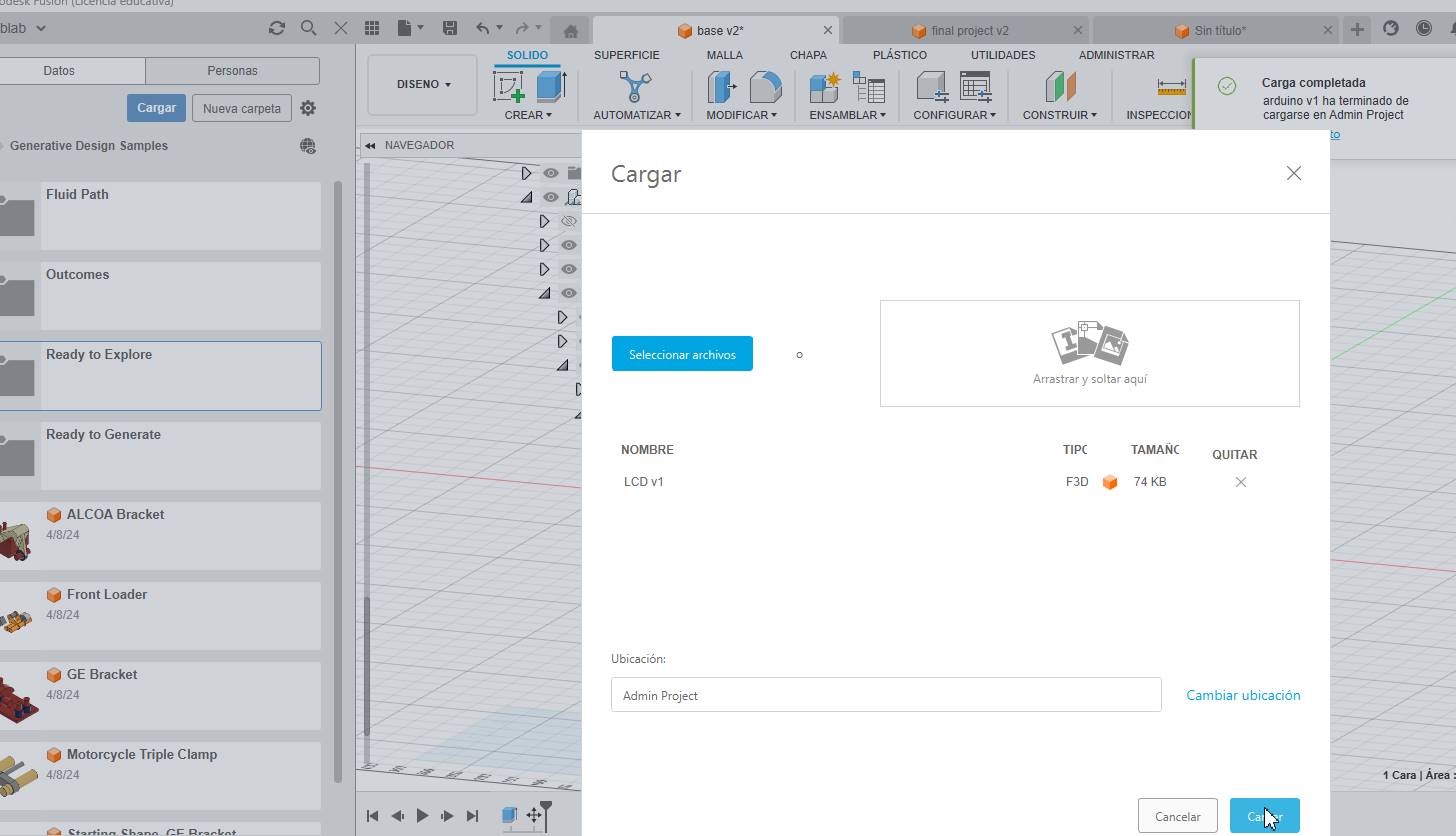Open the MODIFICAR dropdown menu
The height and width of the screenshot is (836, 1456).
741,115
